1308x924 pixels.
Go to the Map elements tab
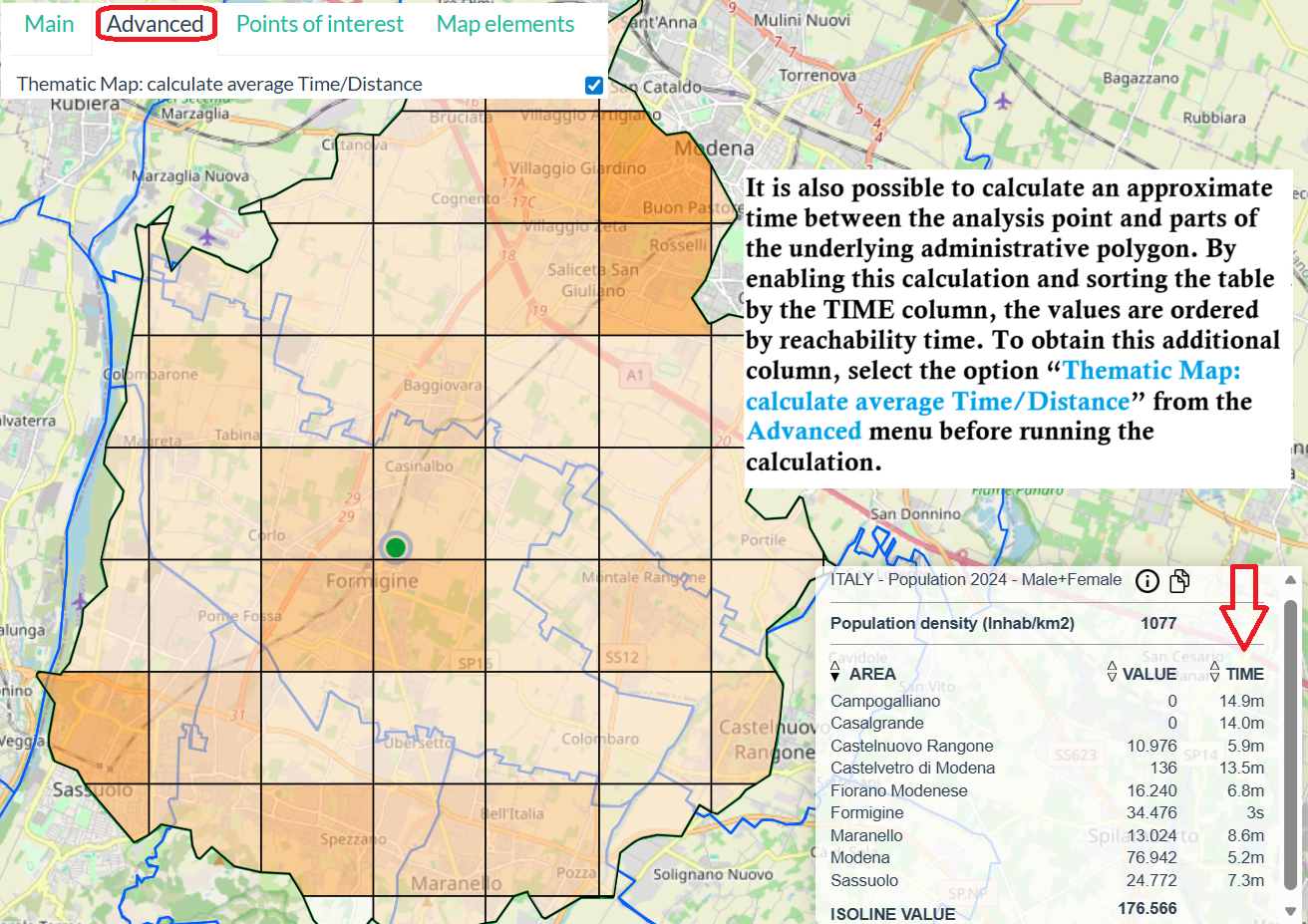click(x=505, y=24)
